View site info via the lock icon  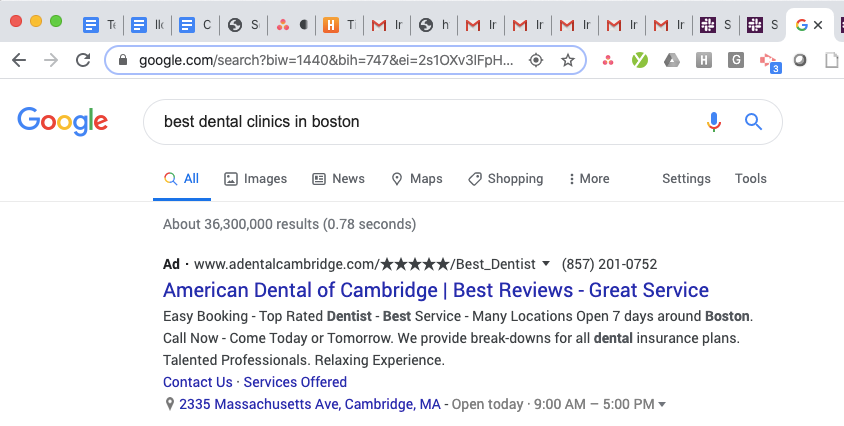tap(123, 60)
